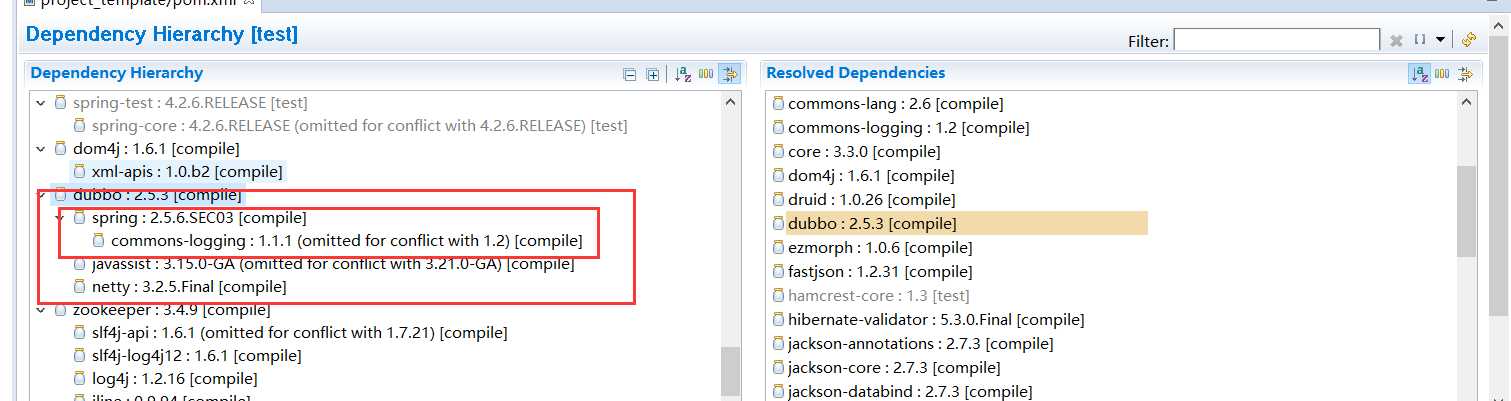Click jar icon of spring-test node
The image size is (1511, 401).
pos(61,103)
